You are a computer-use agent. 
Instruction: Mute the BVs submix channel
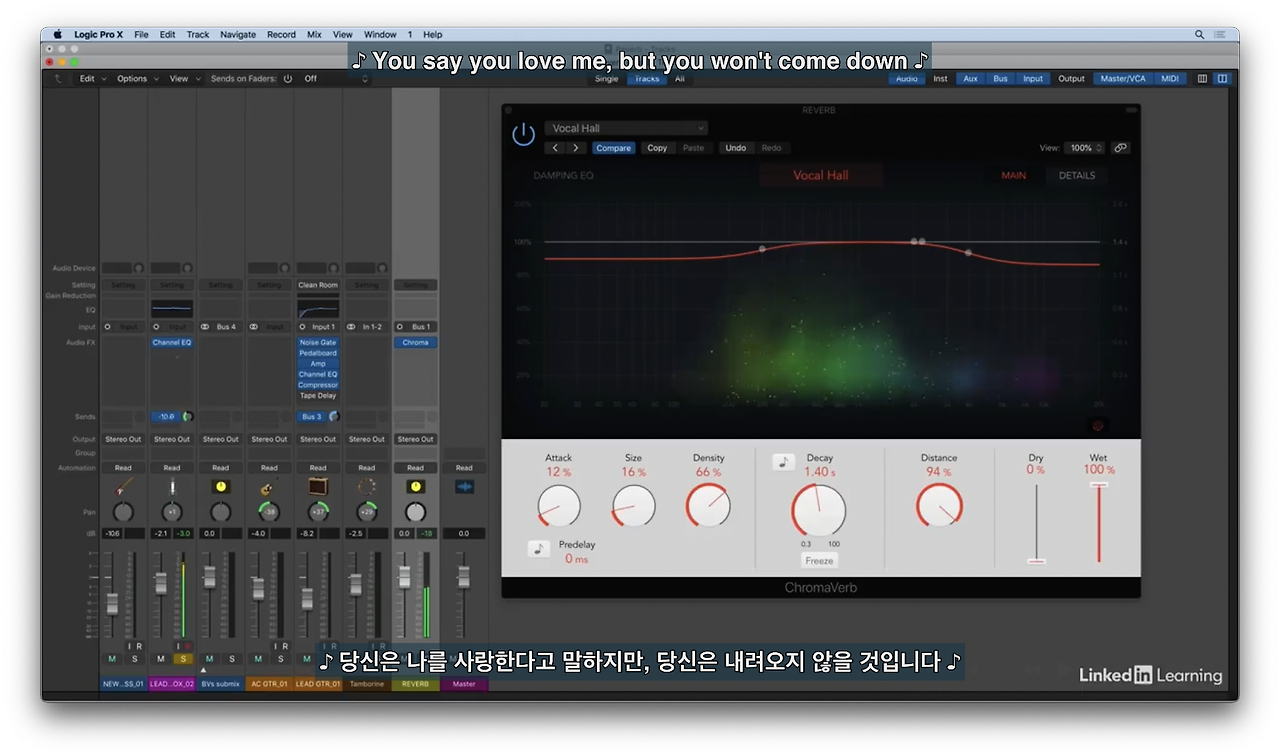point(209,659)
